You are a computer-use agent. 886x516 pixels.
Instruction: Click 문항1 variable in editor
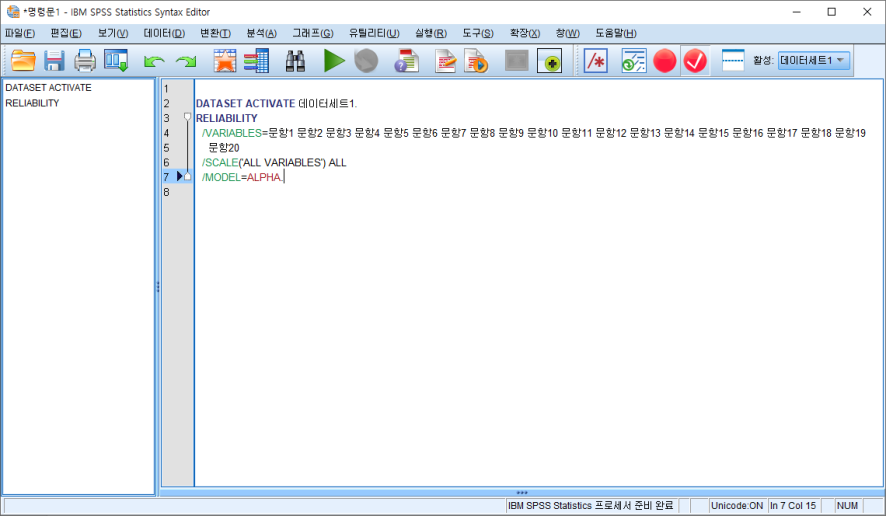click(281, 133)
